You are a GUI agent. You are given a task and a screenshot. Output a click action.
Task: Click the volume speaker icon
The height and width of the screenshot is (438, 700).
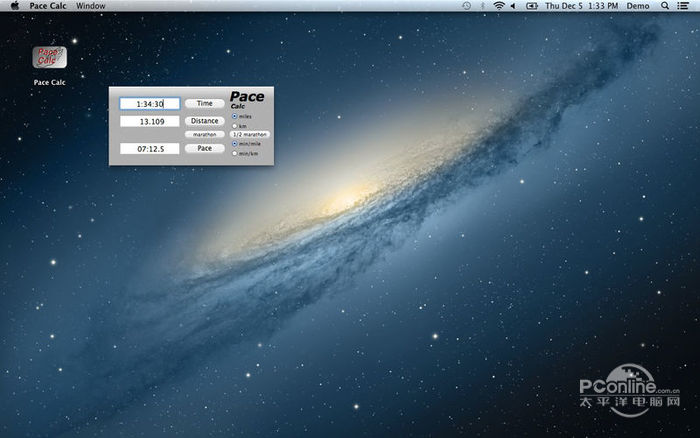point(514,6)
